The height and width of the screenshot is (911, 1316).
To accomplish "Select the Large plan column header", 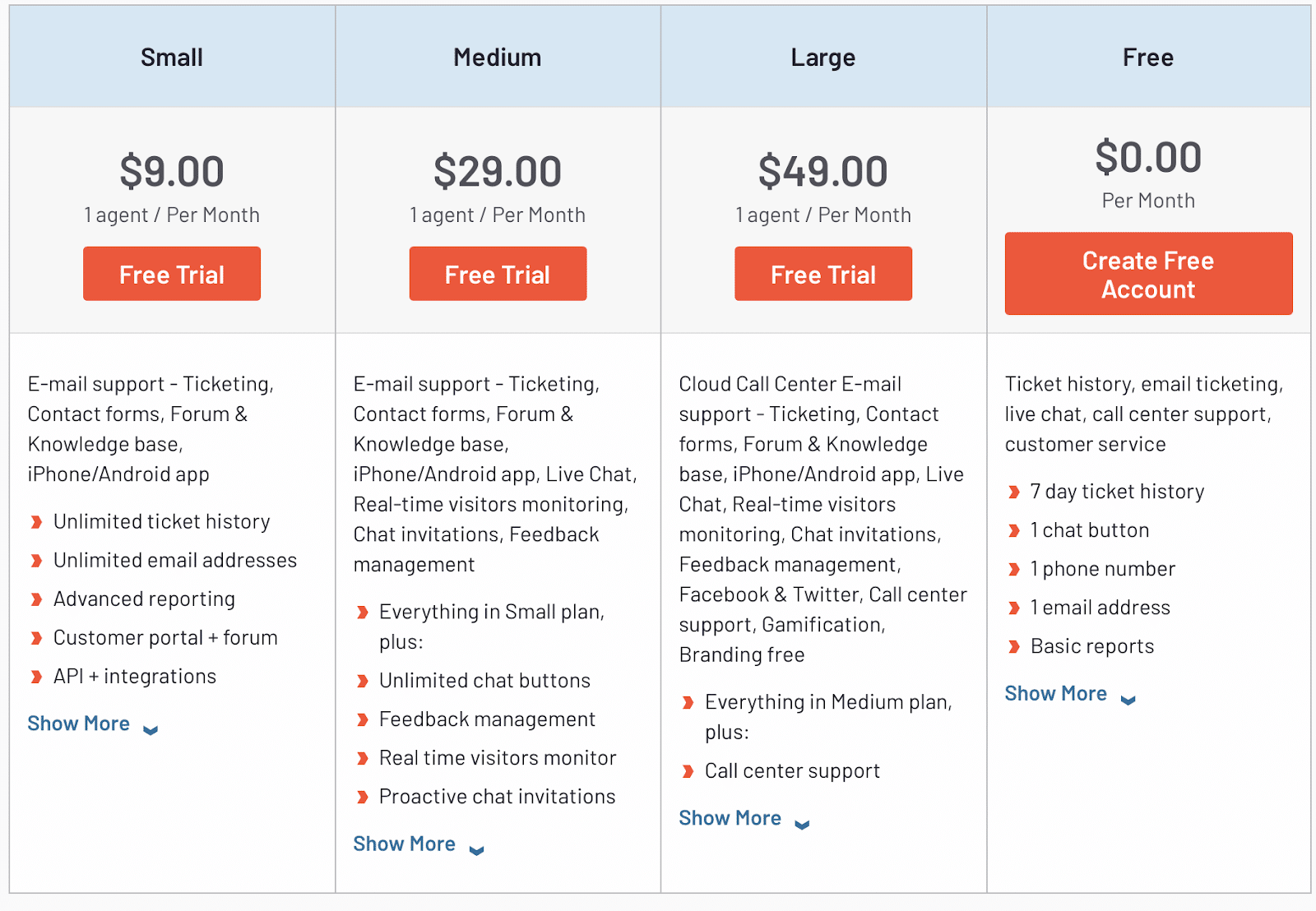I will (823, 58).
